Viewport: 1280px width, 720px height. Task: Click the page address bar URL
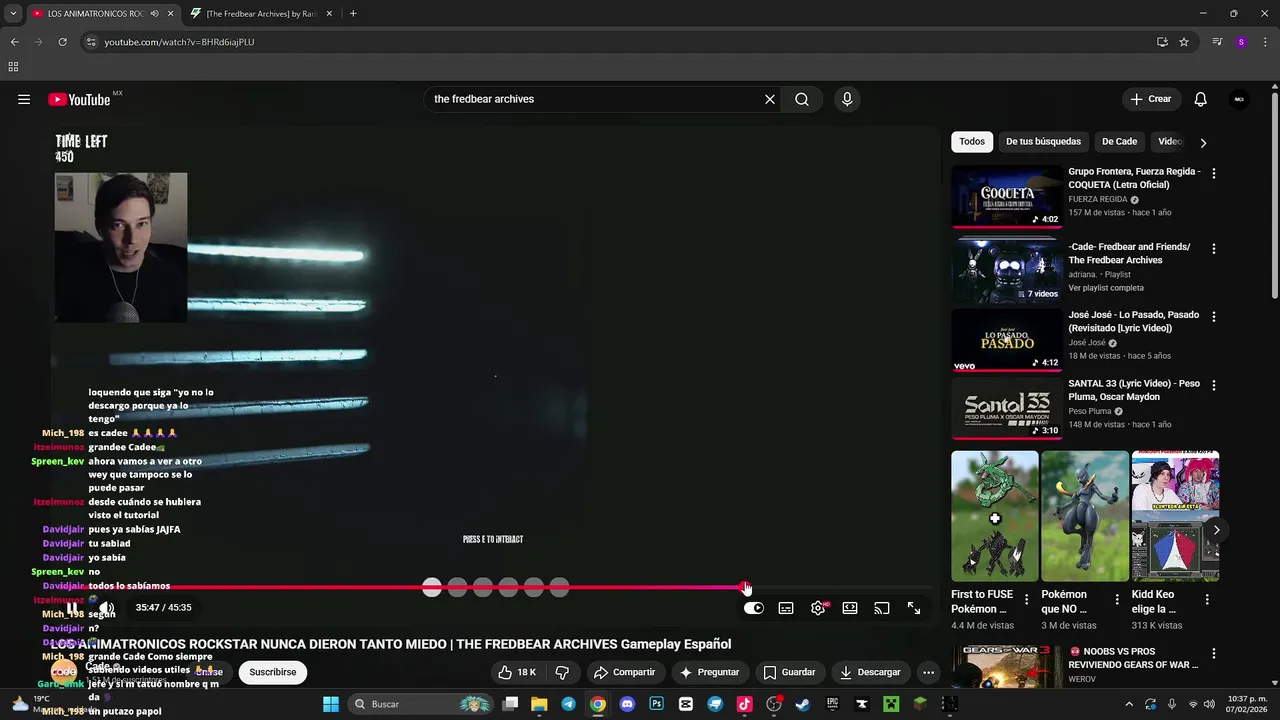point(180,42)
